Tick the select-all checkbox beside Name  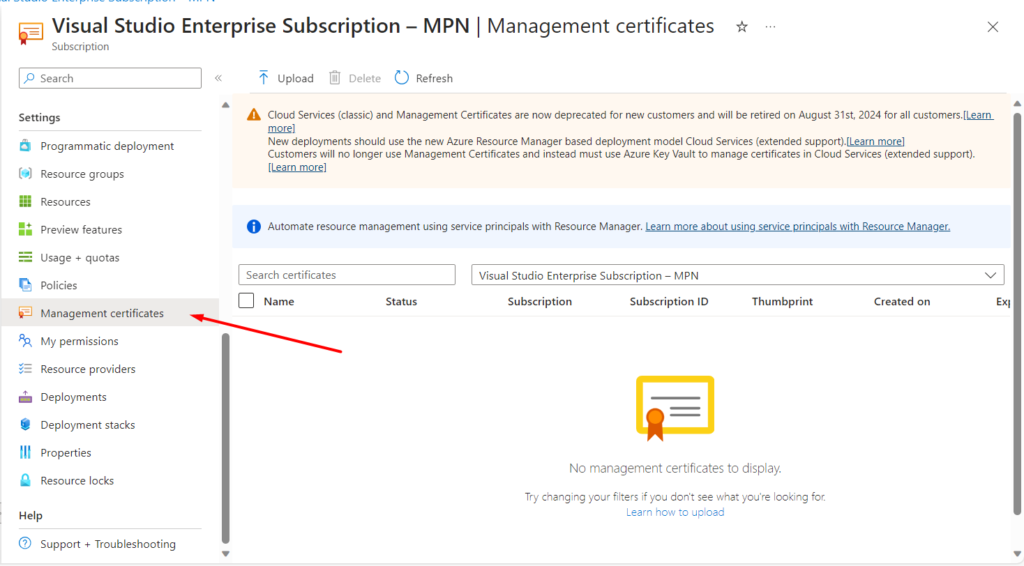246,301
